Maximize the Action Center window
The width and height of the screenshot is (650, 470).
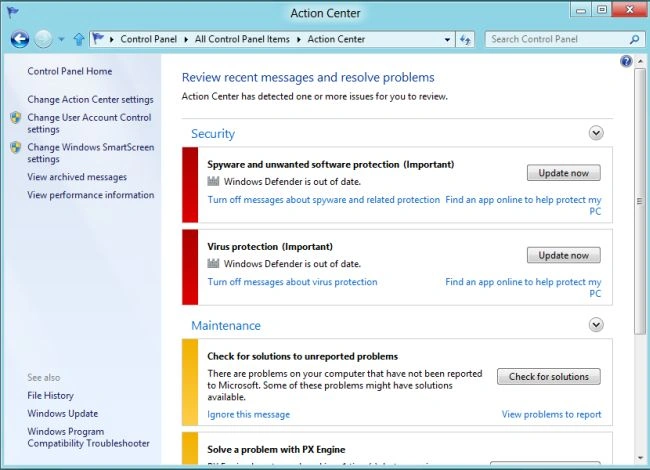602,10
